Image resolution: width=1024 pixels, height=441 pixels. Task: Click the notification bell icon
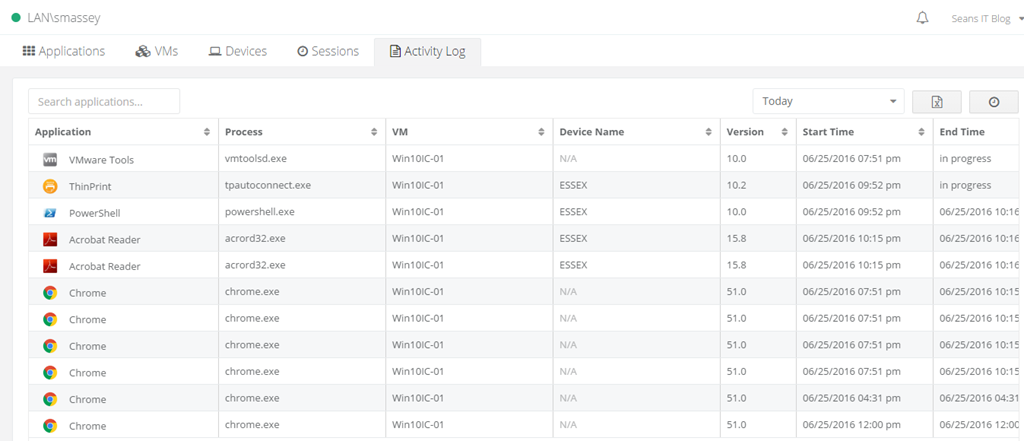[x=922, y=18]
